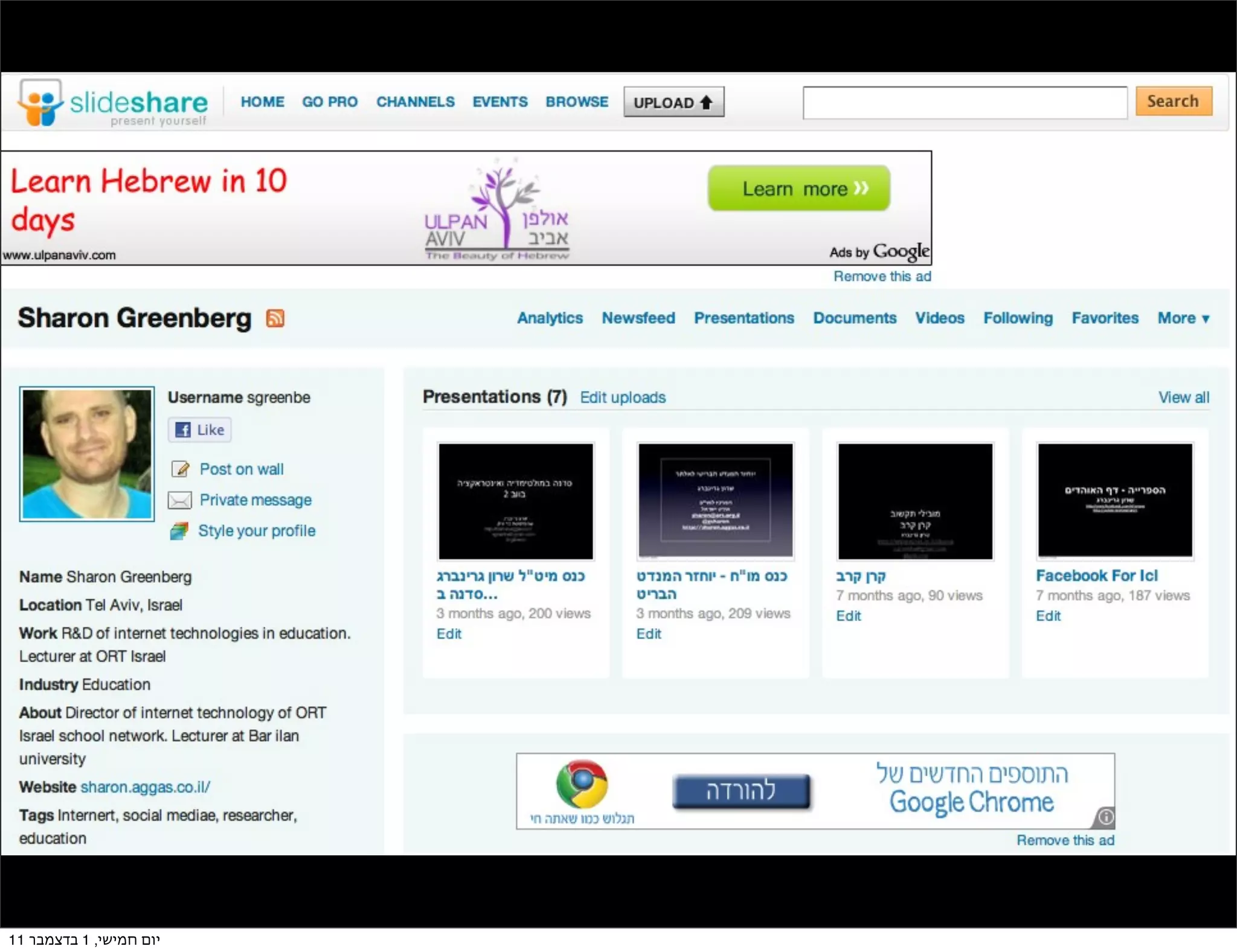This screenshot has width=1237, height=952.
Task: Click Sharon Greenberg's profile photo
Action: [87, 454]
